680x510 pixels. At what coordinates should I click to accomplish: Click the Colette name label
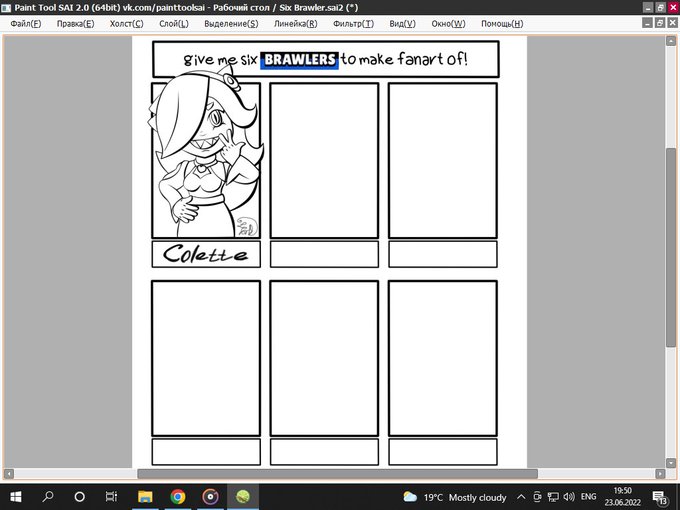pos(206,254)
